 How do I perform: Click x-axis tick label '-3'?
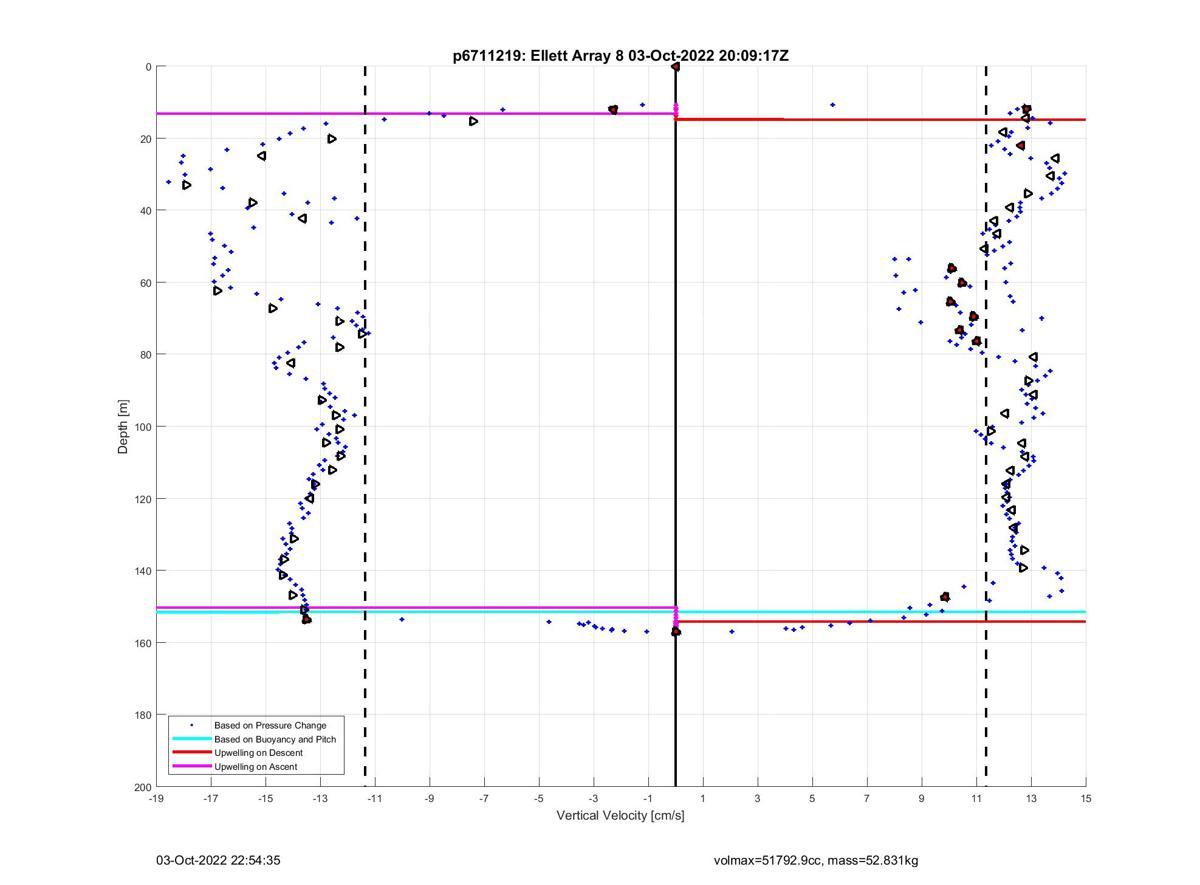click(x=594, y=799)
